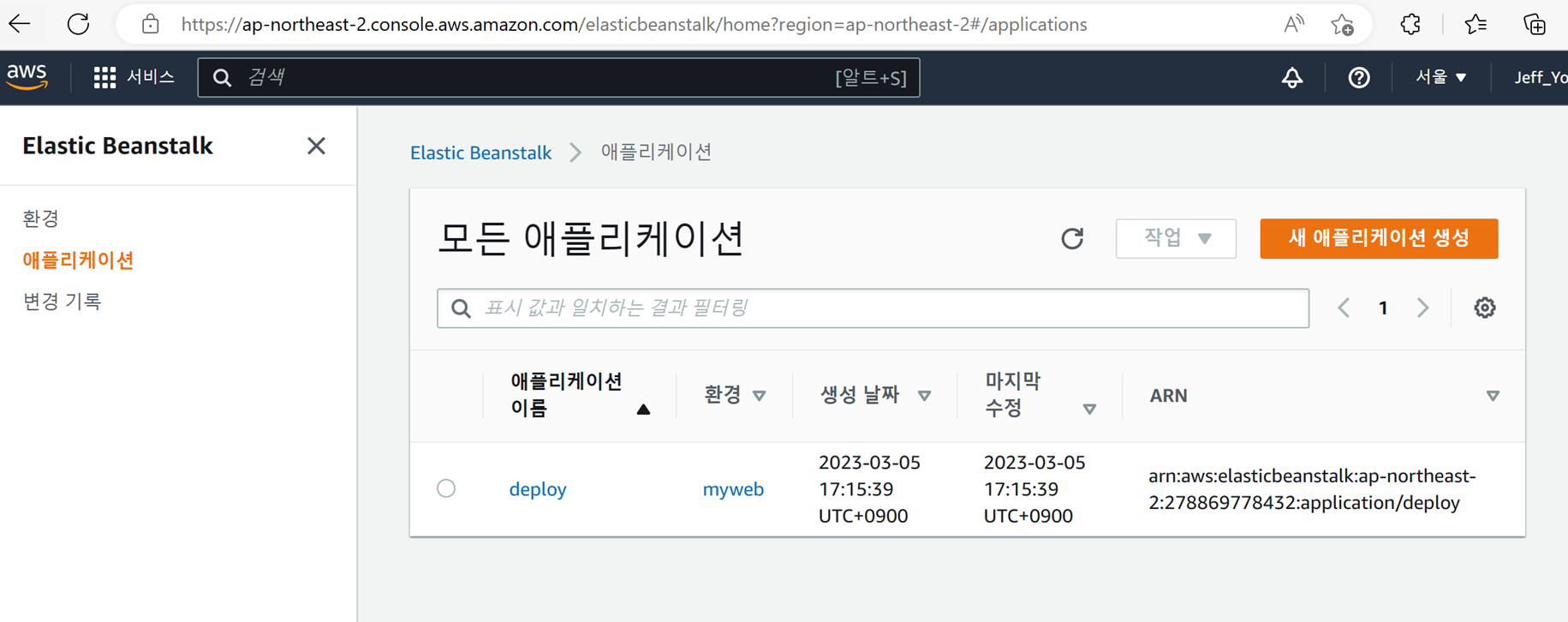Click the magnifier in AWS search bar

pyautogui.click(x=222, y=78)
